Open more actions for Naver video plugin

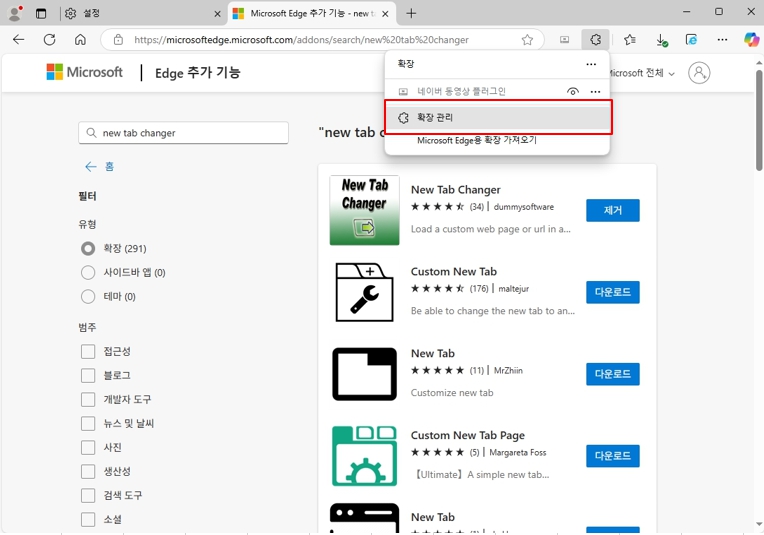click(x=595, y=92)
